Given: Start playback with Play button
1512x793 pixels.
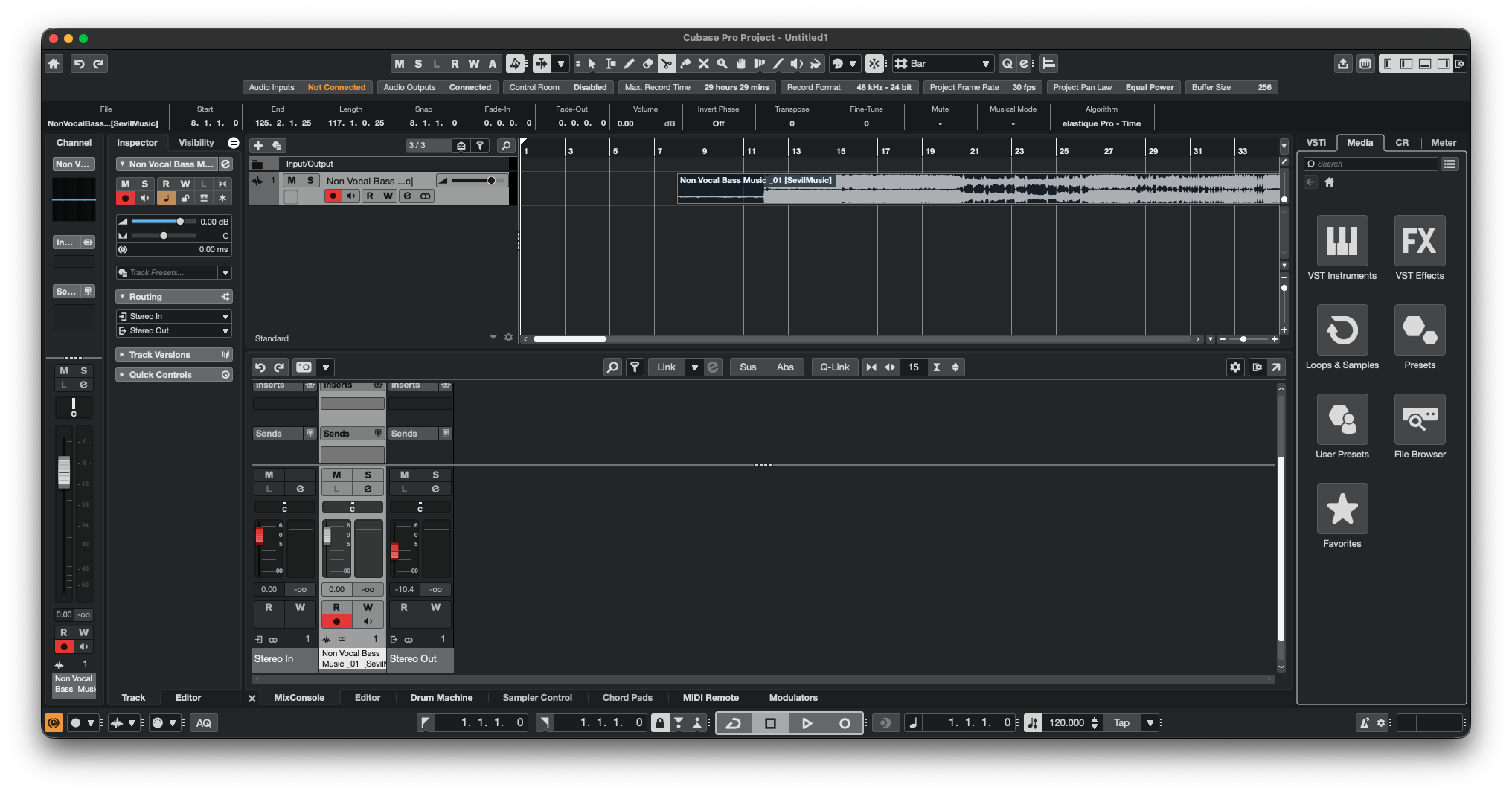Looking at the screenshot, I should [x=807, y=723].
